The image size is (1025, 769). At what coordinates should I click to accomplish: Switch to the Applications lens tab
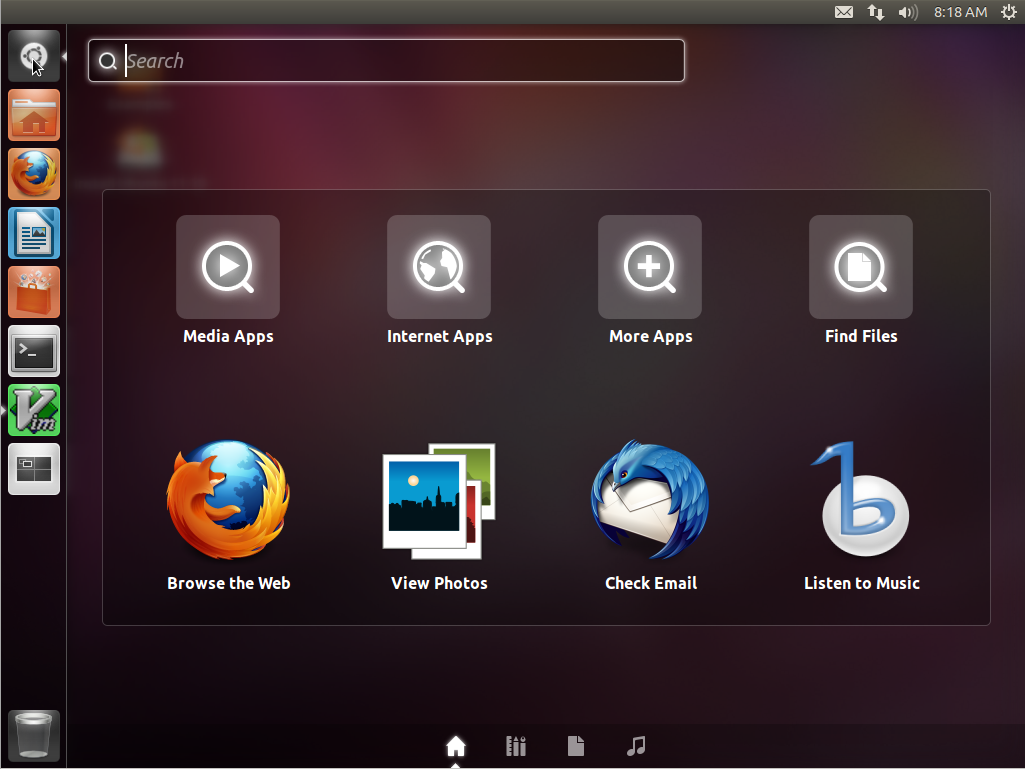pyautogui.click(x=516, y=746)
